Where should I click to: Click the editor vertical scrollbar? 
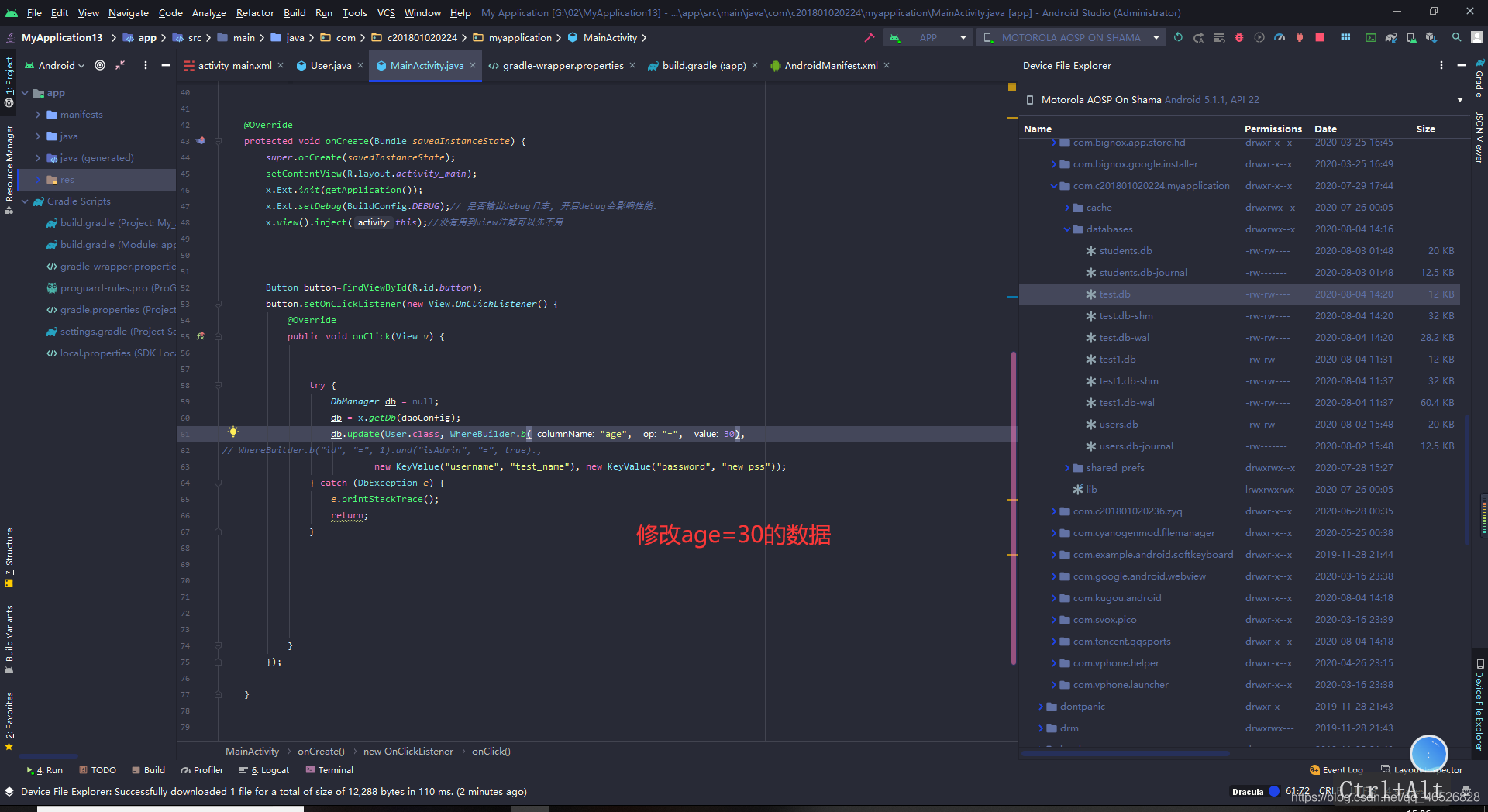tap(1013, 507)
